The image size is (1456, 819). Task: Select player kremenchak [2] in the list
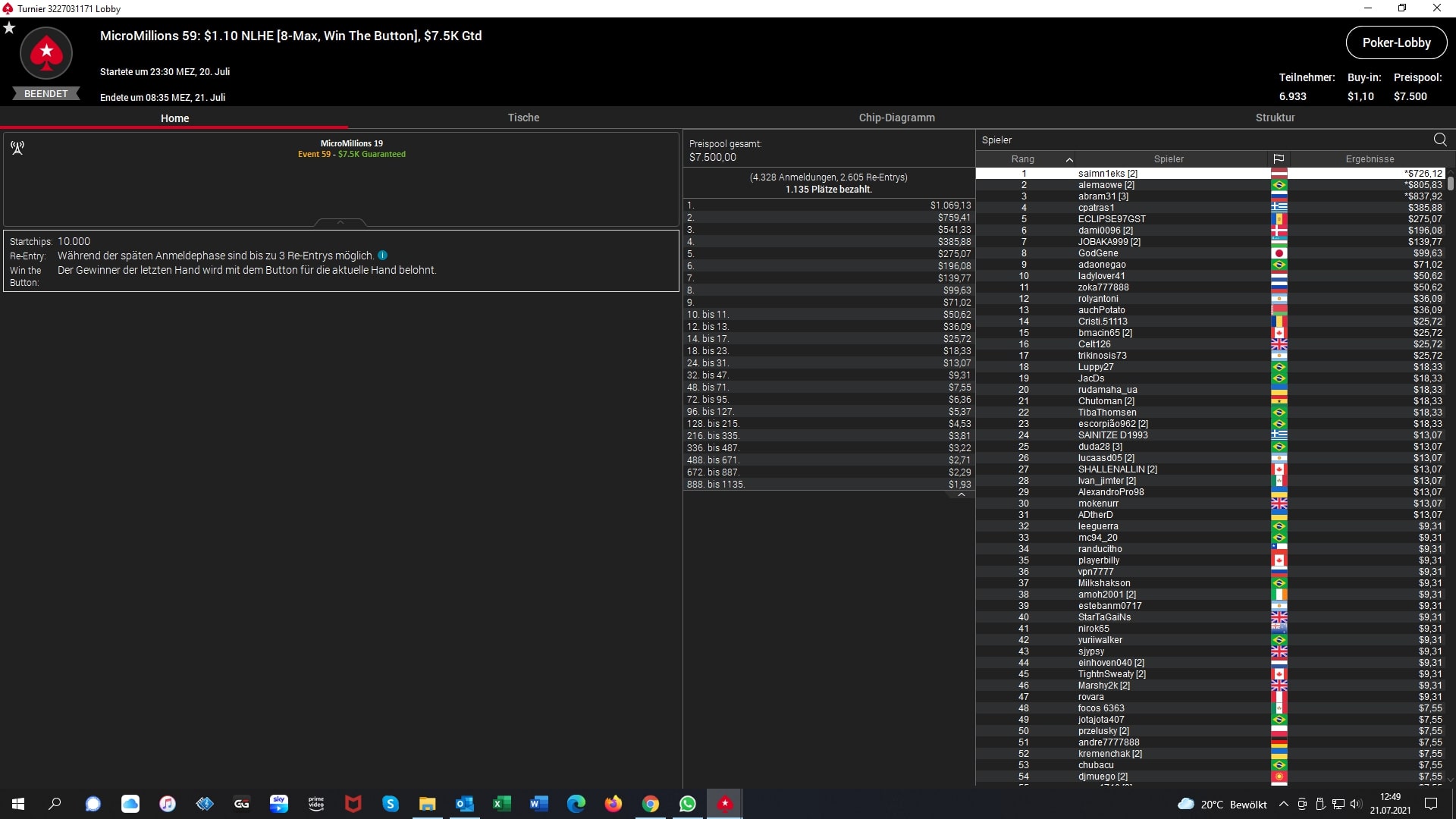[1210, 754]
